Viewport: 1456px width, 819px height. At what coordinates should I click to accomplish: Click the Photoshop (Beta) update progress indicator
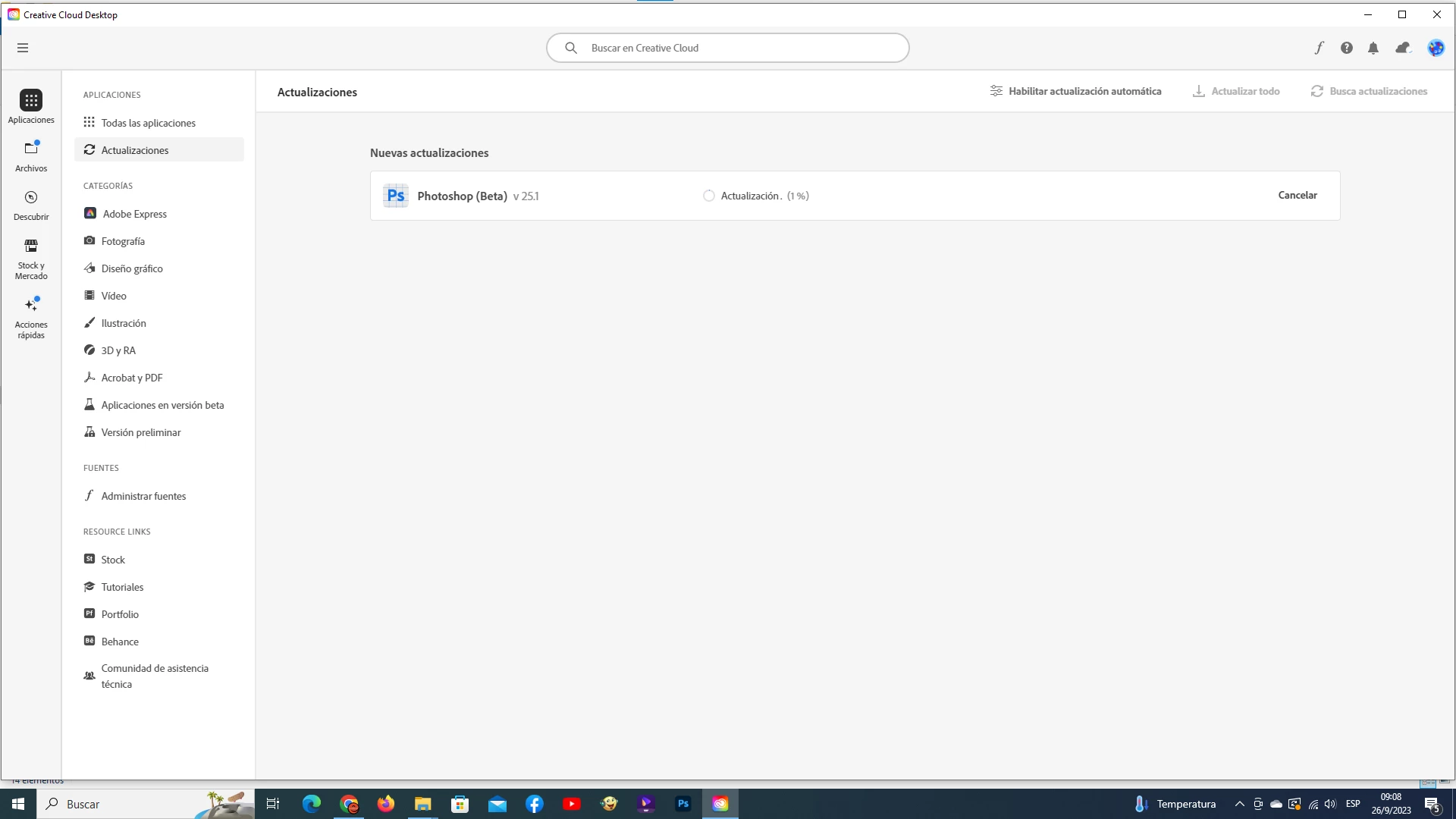coord(709,196)
